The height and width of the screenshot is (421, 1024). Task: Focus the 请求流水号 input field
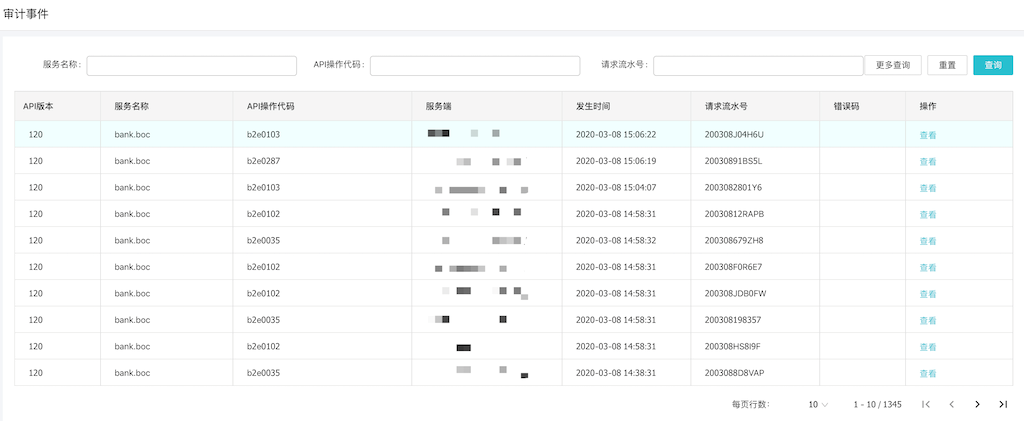click(x=758, y=65)
